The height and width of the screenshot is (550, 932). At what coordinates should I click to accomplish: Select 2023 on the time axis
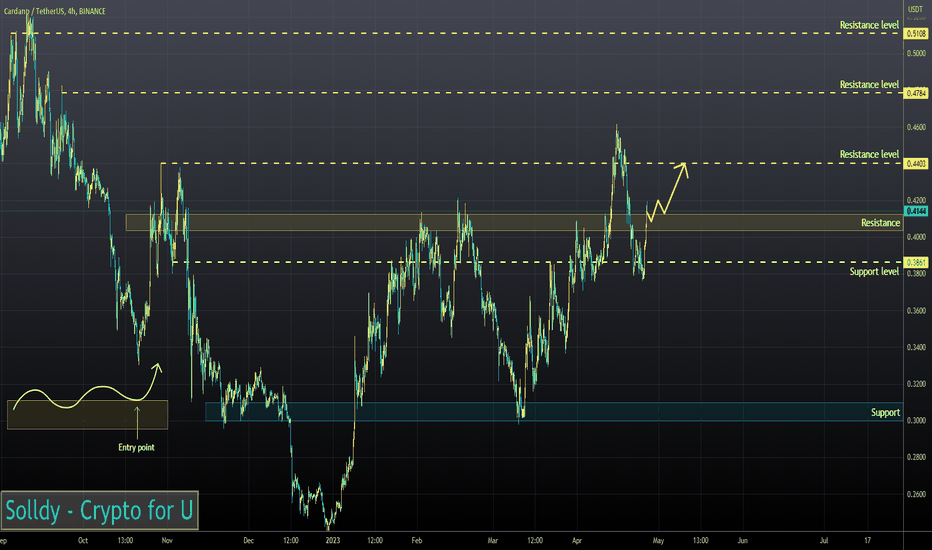(x=333, y=540)
